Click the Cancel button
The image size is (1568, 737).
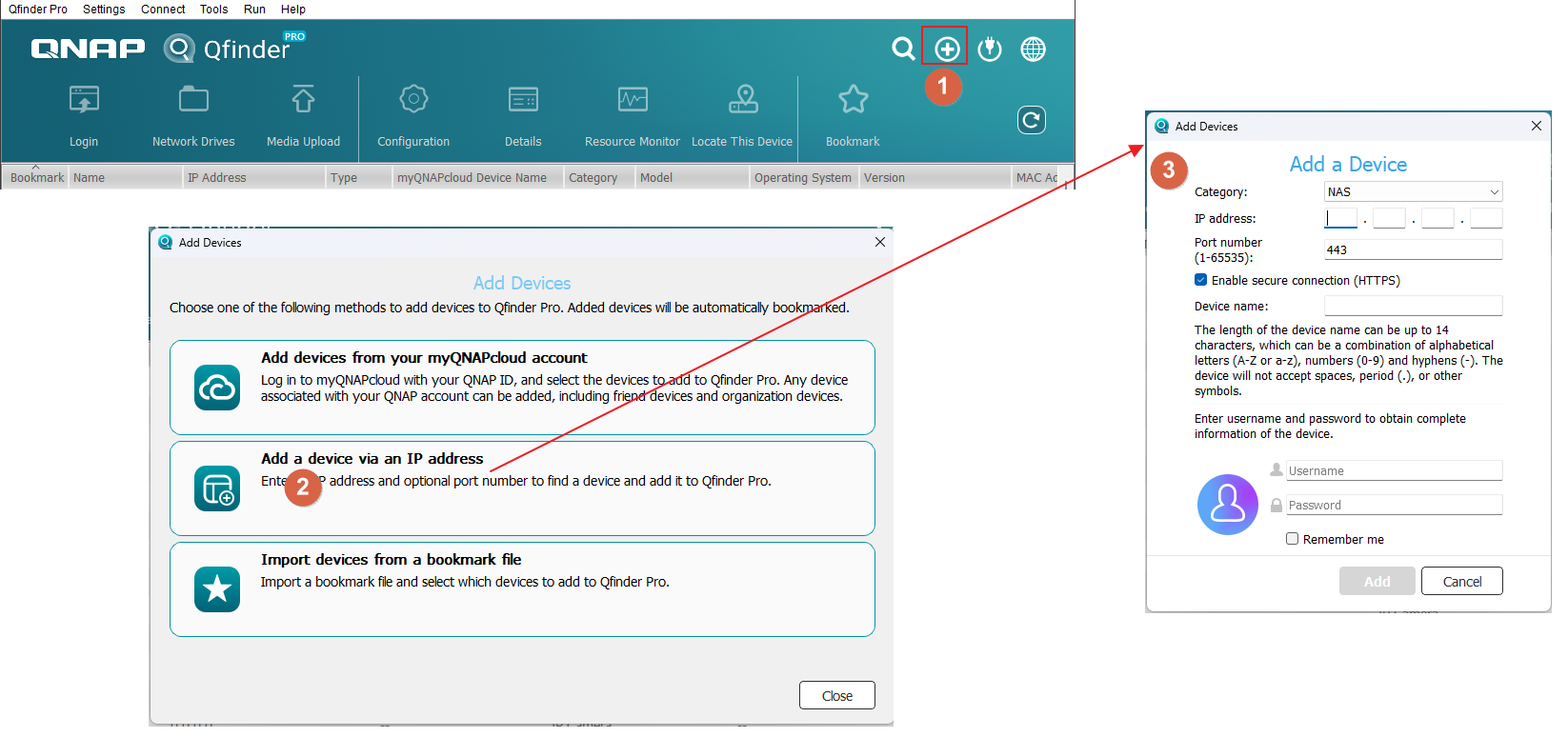click(x=1461, y=582)
